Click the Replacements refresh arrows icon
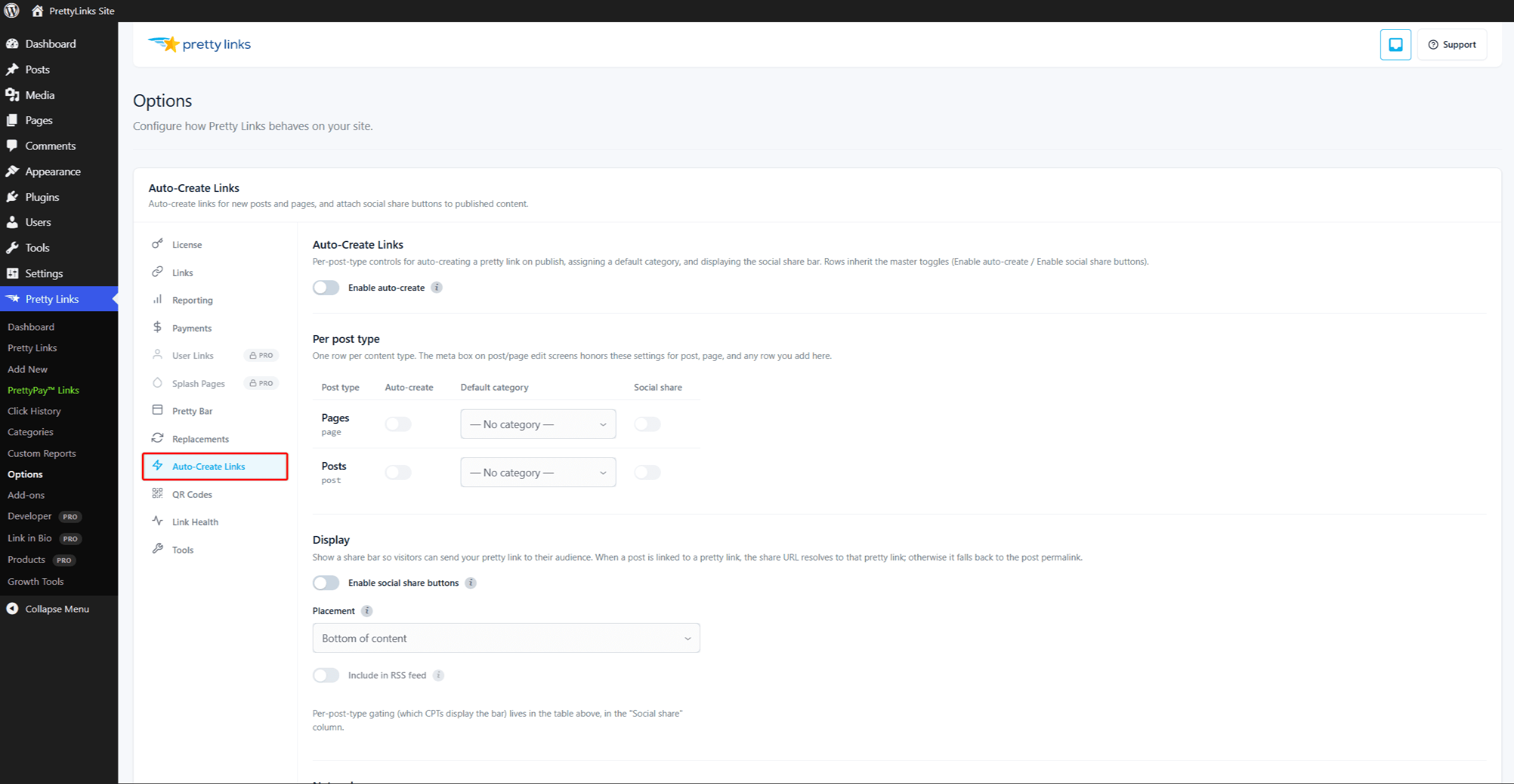This screenshot has width=1514, height=784. [x=157, y=438]
